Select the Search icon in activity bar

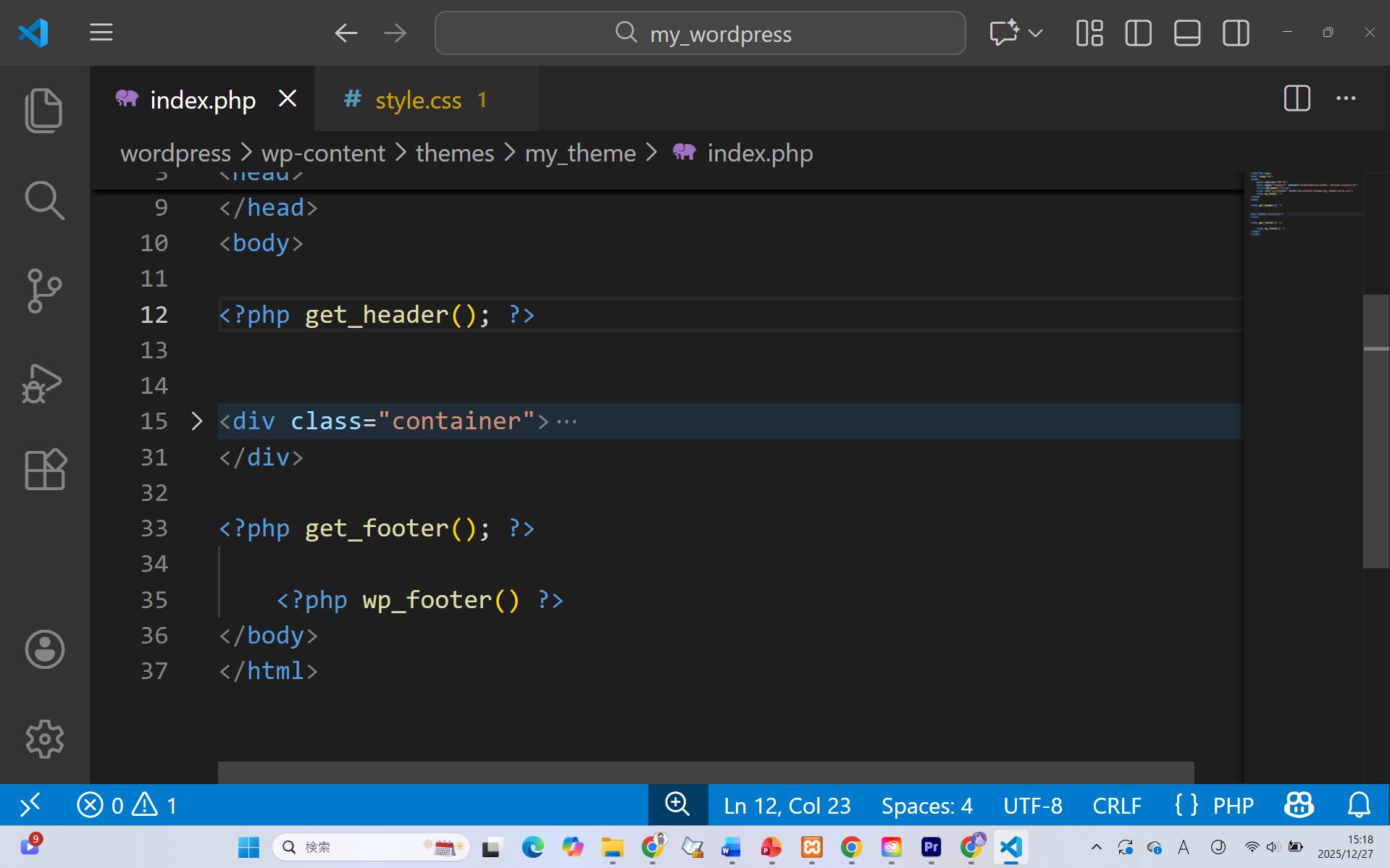pyautogui.click(x=44, y=201)
